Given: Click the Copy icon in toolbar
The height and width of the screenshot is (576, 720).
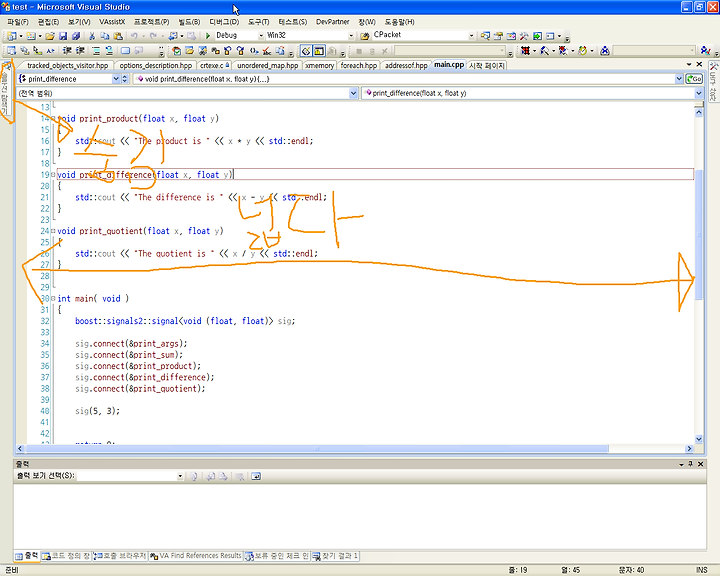Looking at the screenshot, I should point(105,36).
